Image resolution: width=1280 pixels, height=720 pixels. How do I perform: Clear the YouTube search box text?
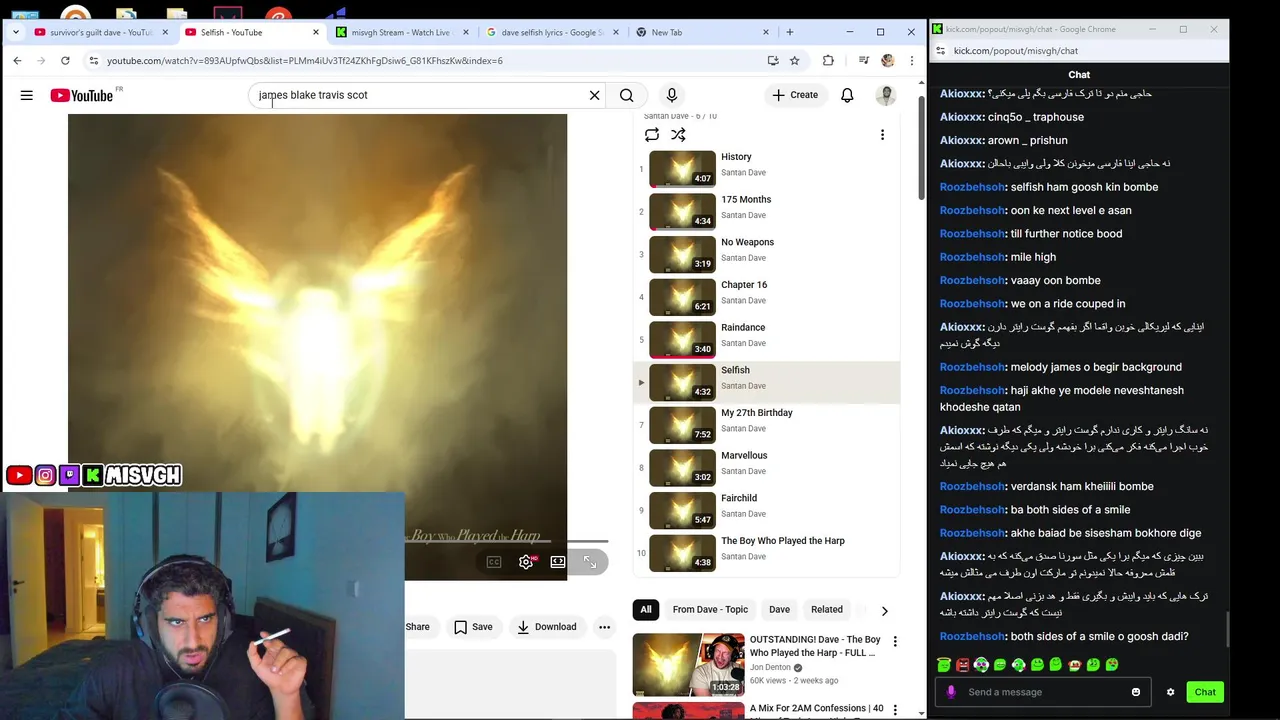(594, 95)
